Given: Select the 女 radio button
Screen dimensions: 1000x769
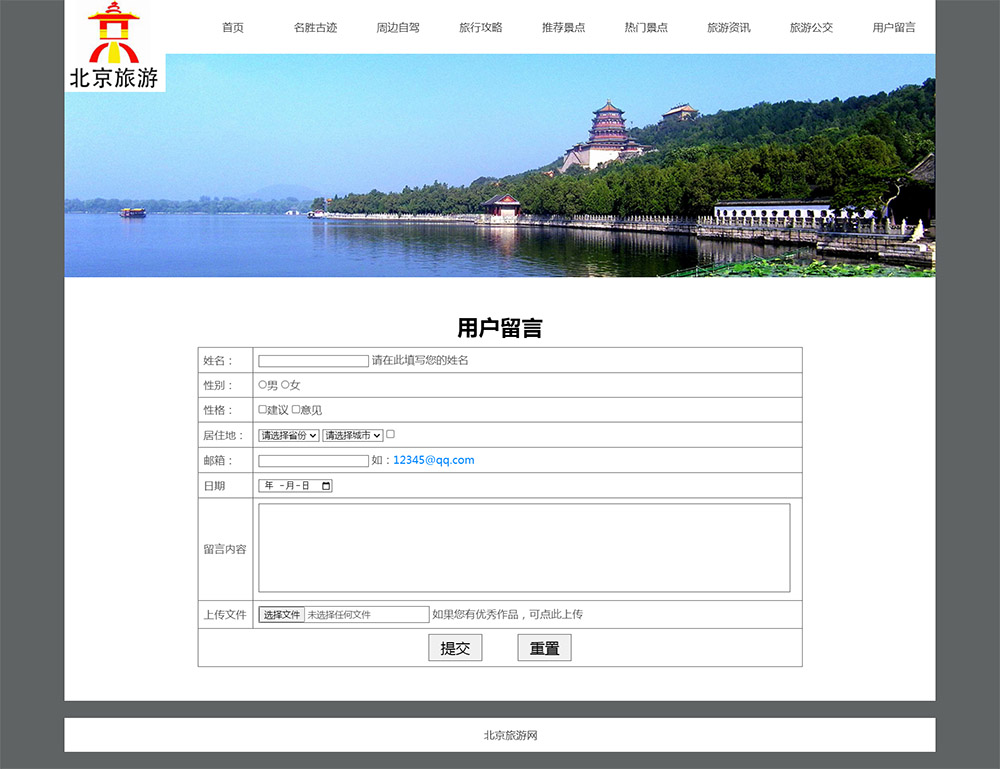Looking at the screenshot, I should 285,384.
